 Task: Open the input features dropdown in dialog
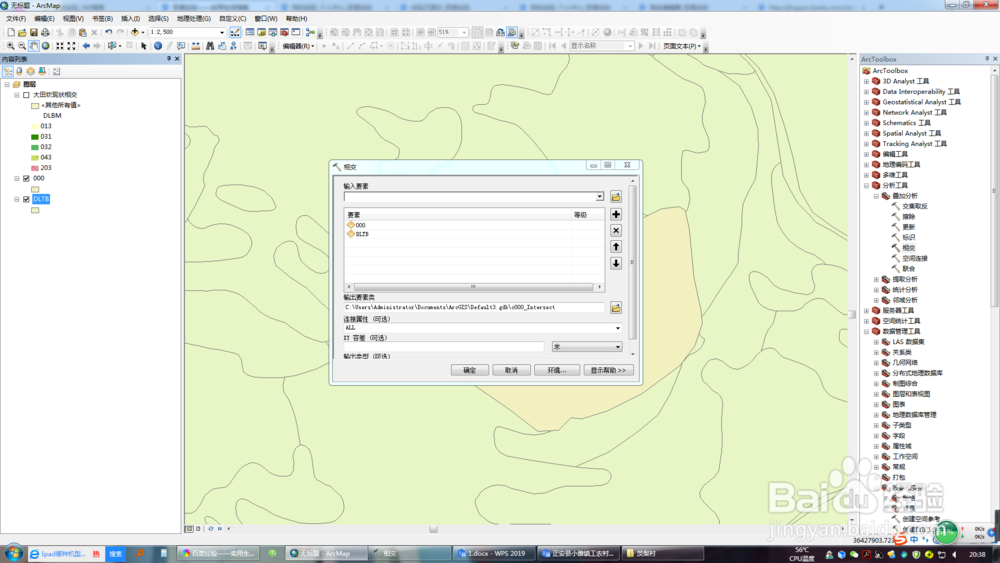599,197
